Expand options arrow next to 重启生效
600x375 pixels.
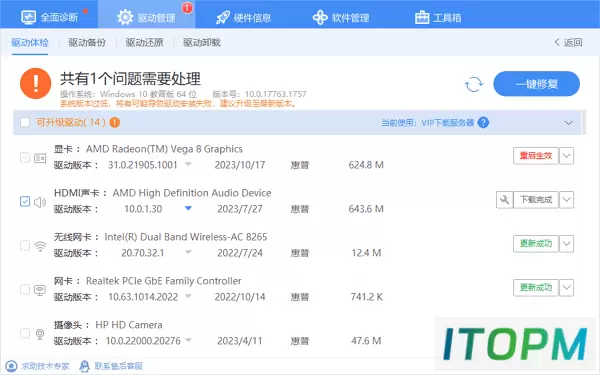coord(566,156)
